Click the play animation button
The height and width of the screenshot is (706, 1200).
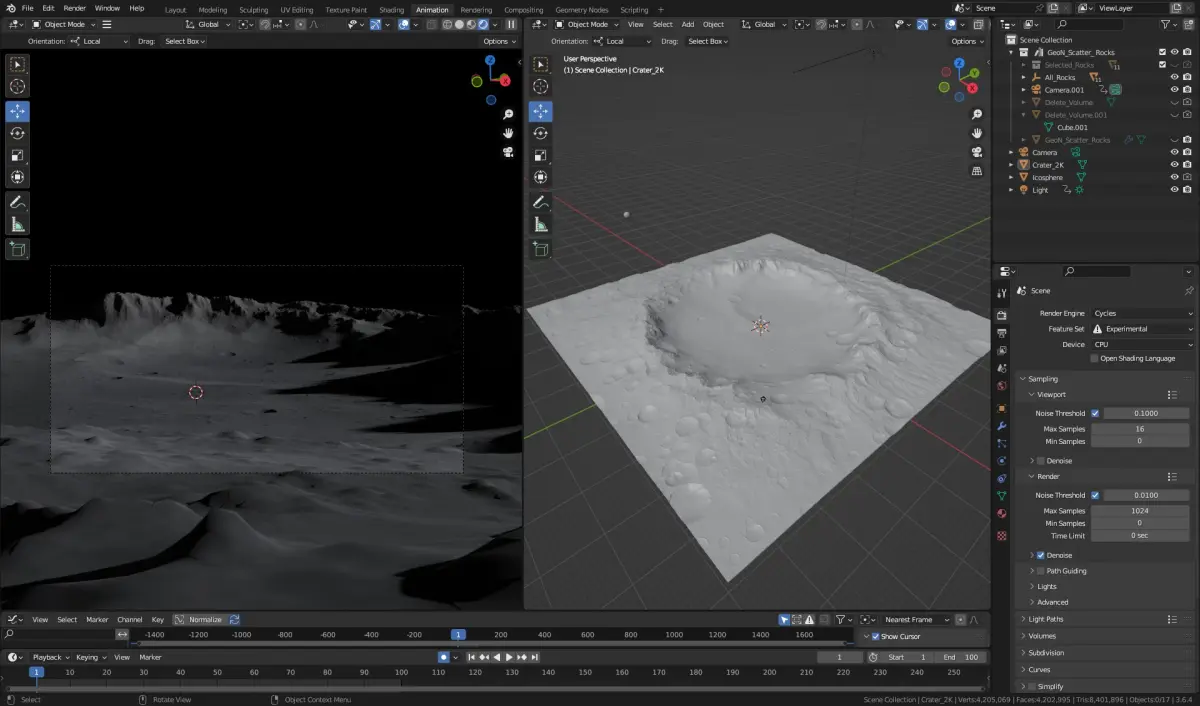click(x=509, y=657)
